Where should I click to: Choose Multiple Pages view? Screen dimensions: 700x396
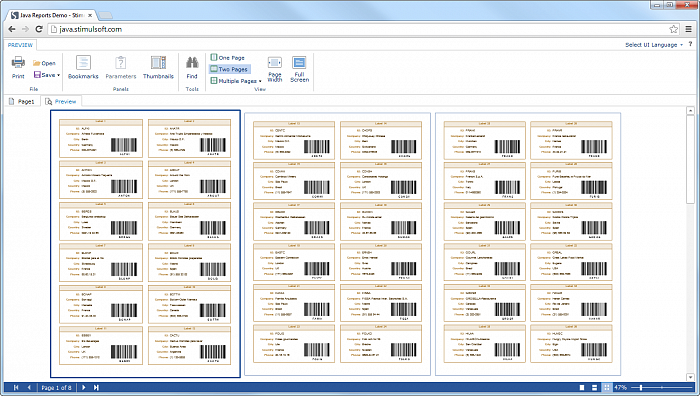pos(233,81)
